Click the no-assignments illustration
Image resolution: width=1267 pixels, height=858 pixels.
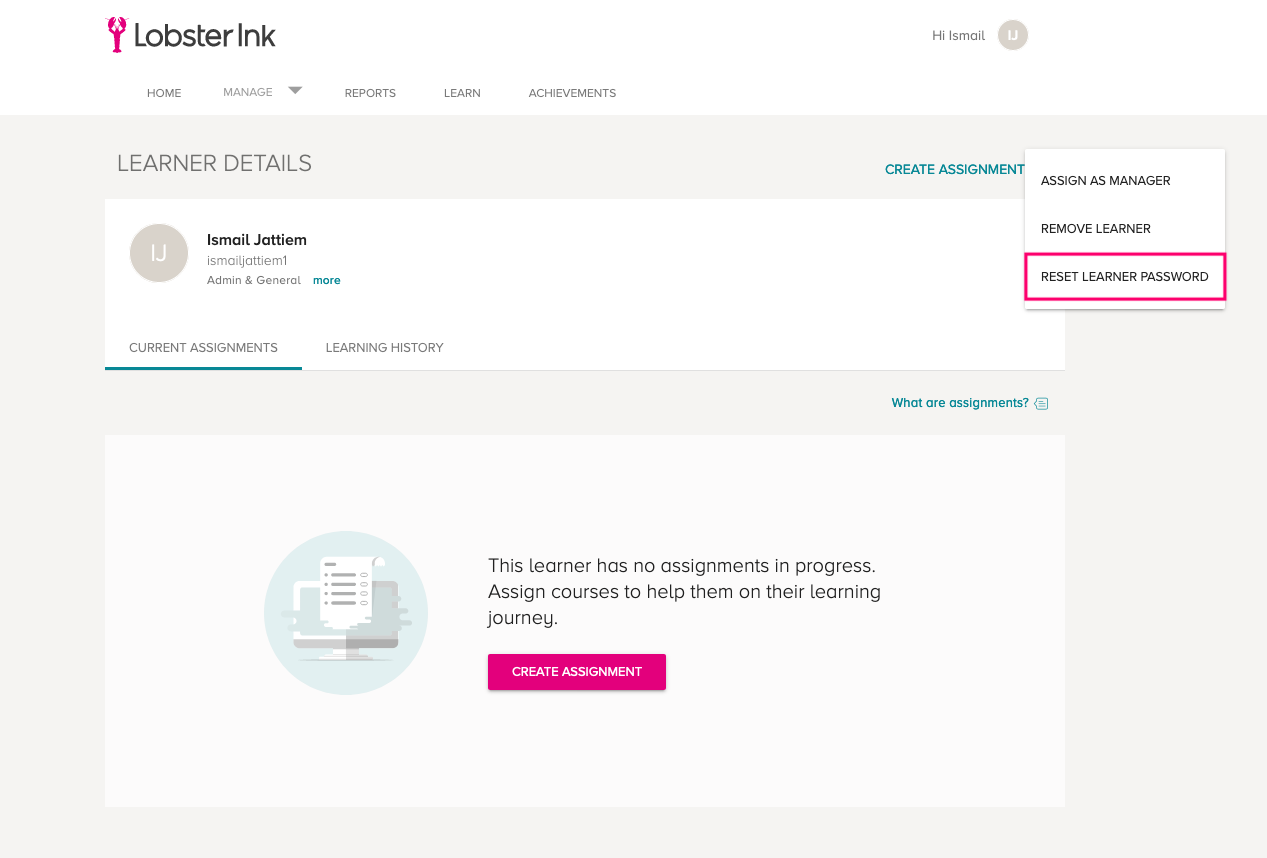coord(346,613)
